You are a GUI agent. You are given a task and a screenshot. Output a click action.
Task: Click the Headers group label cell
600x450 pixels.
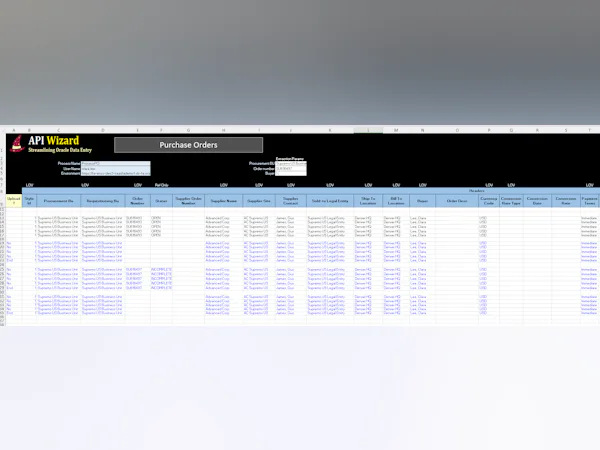[476, 191]
